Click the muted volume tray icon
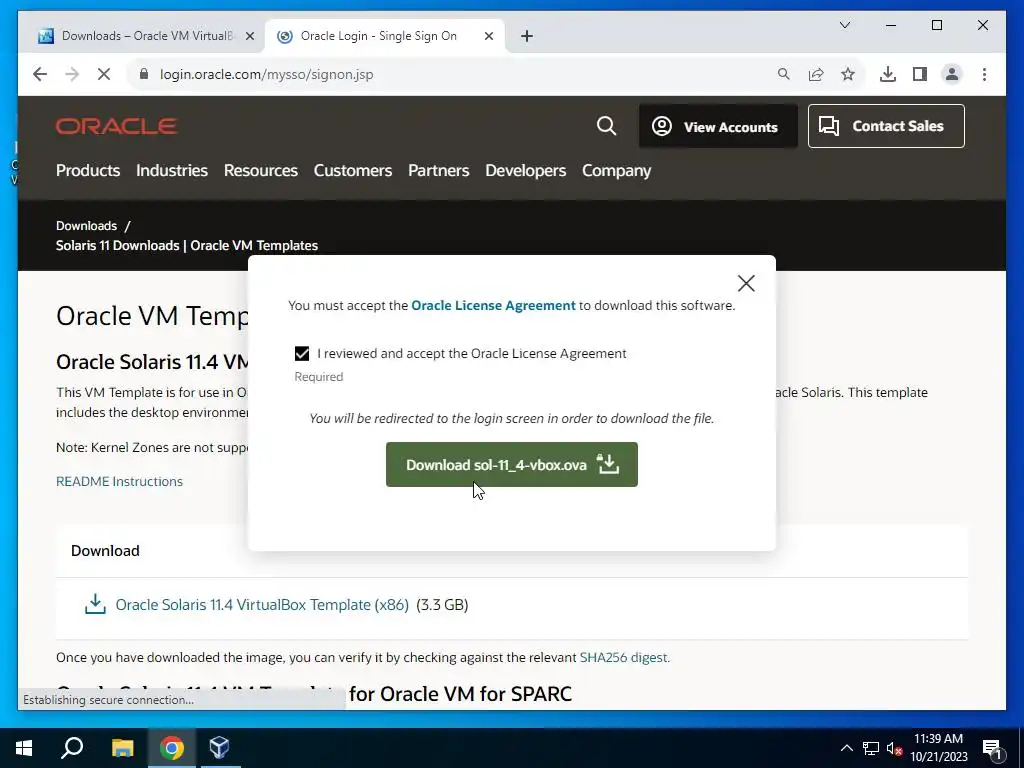The image size is (1024, 768). [895, 748]
